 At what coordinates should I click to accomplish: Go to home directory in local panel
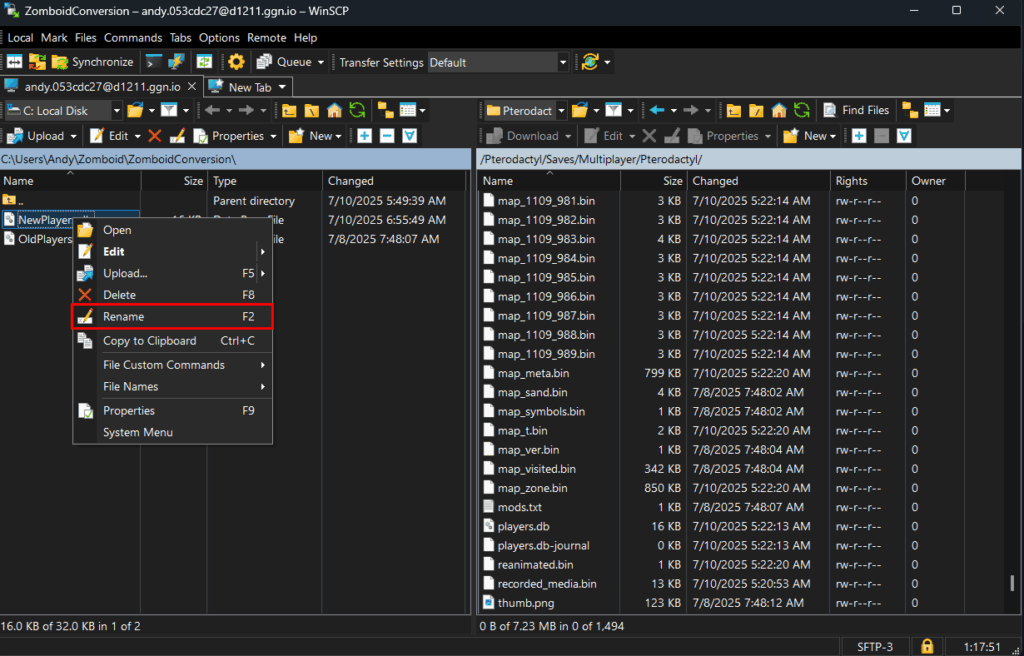pyautogui.click(x=334, y=110)
